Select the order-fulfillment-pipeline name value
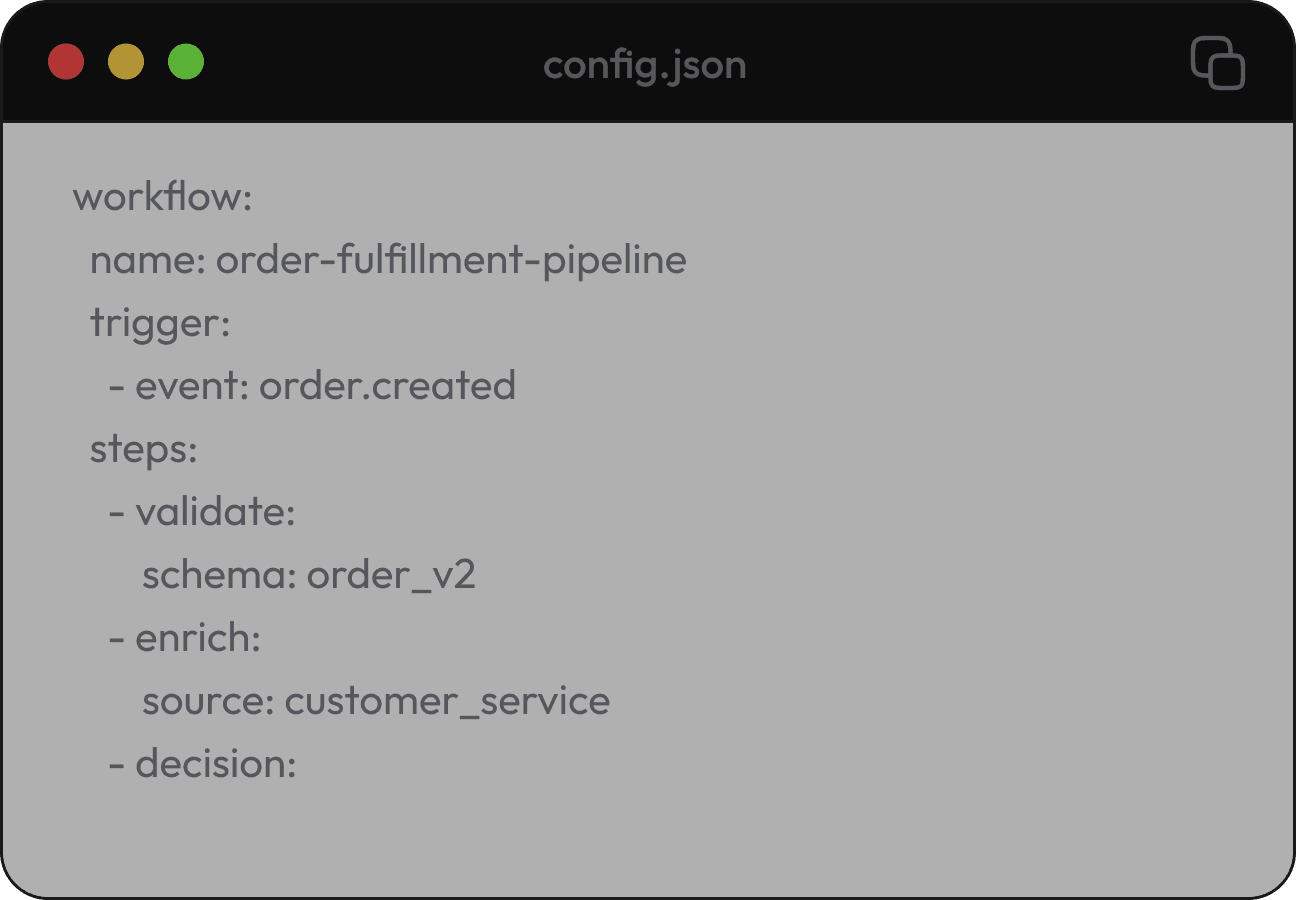Viewport: 1296px width, 900px height. (453, 260)
